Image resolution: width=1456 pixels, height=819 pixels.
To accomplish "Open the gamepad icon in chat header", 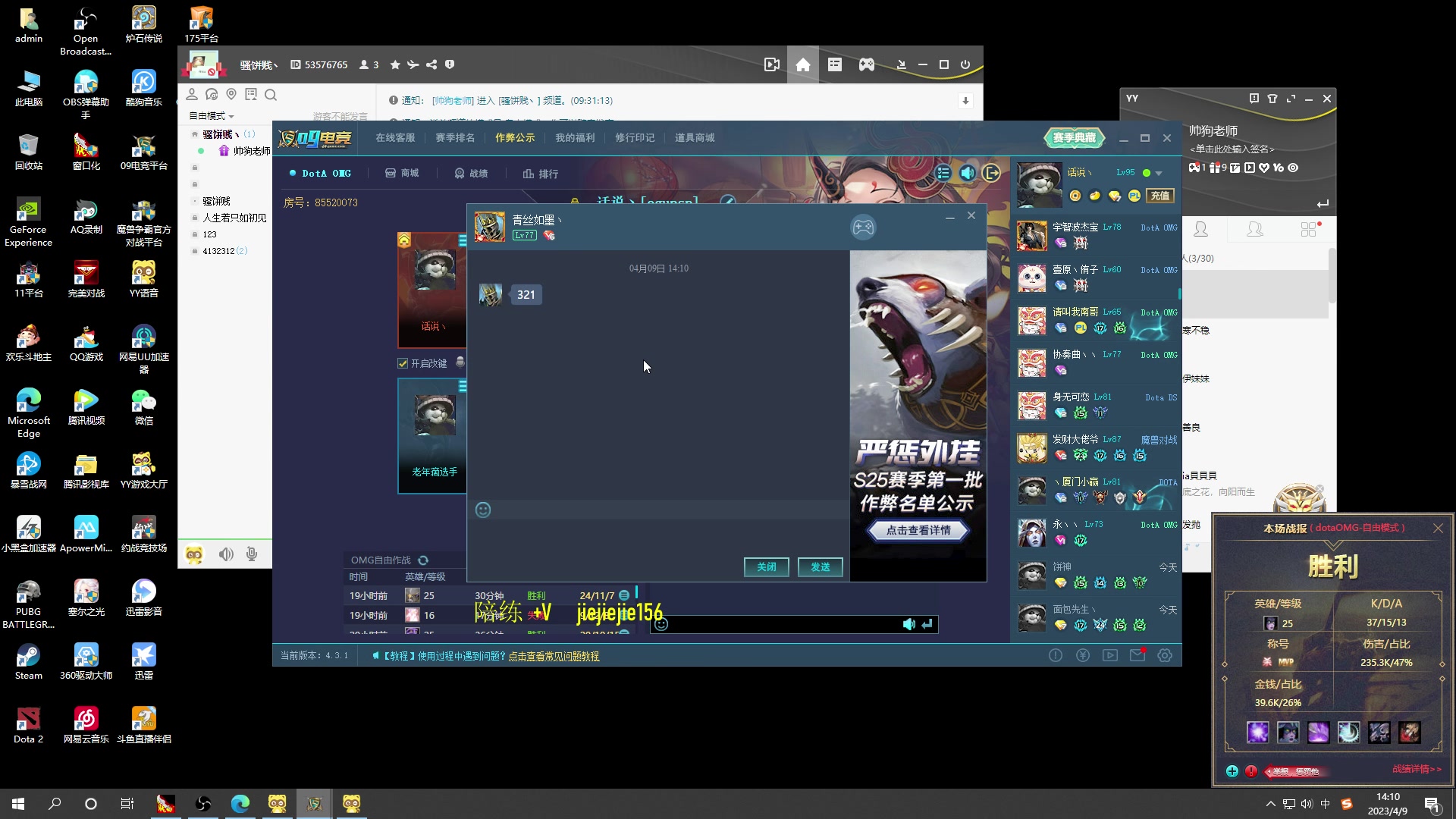I will [x=863, y=227].
